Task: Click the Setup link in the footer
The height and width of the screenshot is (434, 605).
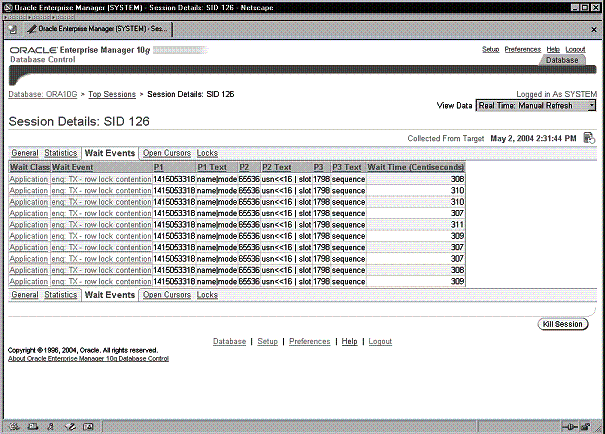Action: point(267,341)
